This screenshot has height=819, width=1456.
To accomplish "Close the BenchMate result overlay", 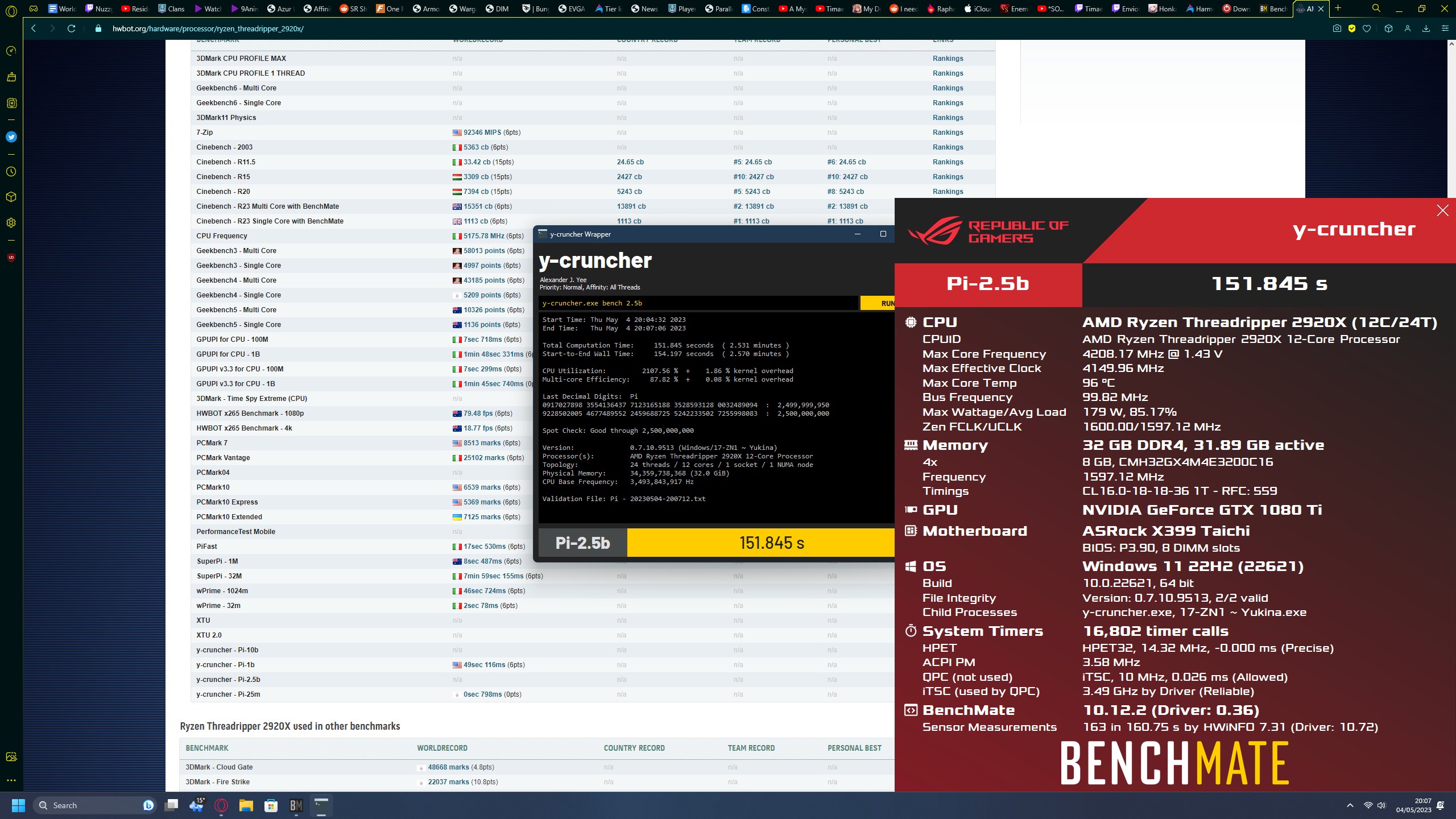I will click(1442, 211).
